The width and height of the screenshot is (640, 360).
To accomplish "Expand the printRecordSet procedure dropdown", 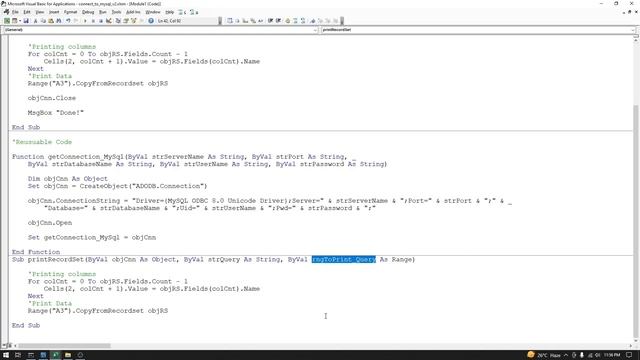I will coord(633,30).
